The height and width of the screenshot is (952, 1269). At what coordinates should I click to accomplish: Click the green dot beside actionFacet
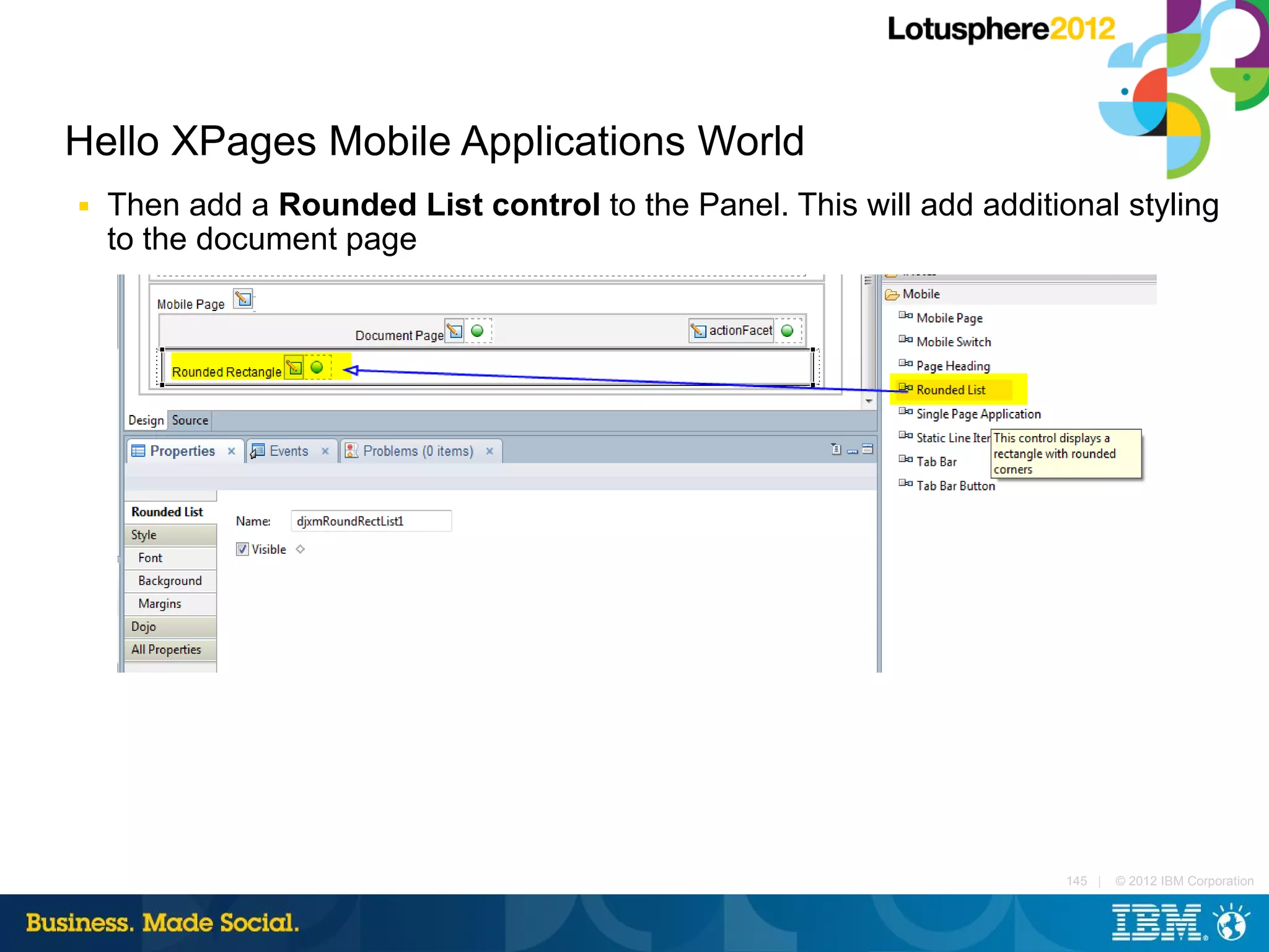787,331
